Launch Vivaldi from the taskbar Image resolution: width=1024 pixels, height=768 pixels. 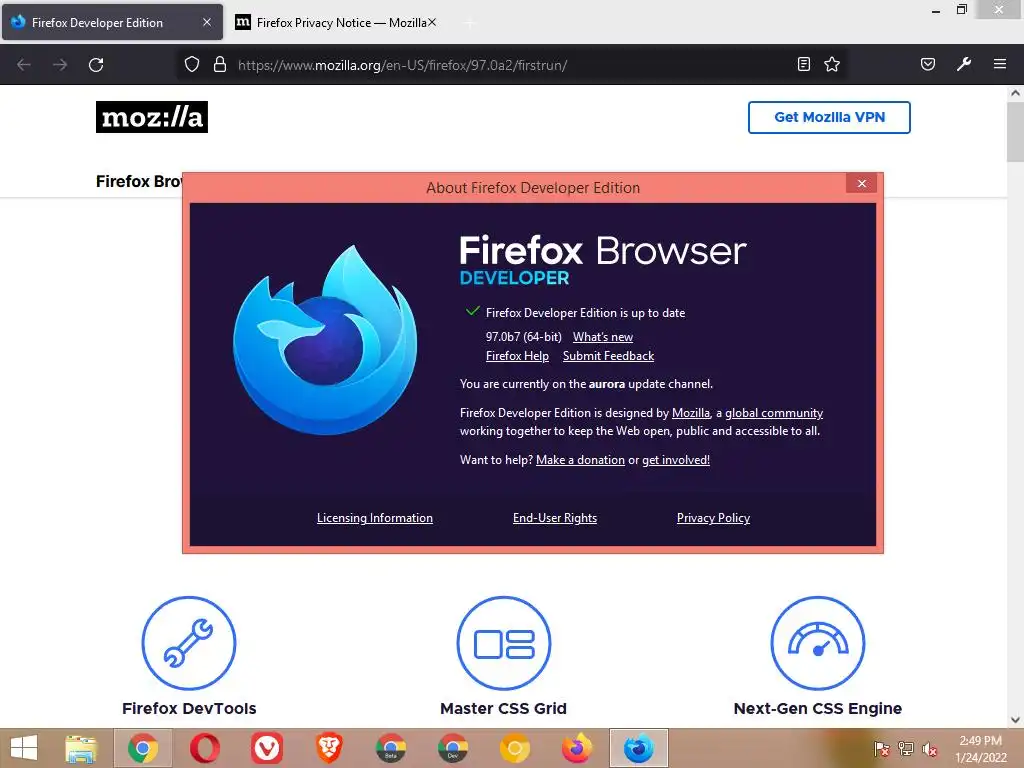(x=266, y=748)
